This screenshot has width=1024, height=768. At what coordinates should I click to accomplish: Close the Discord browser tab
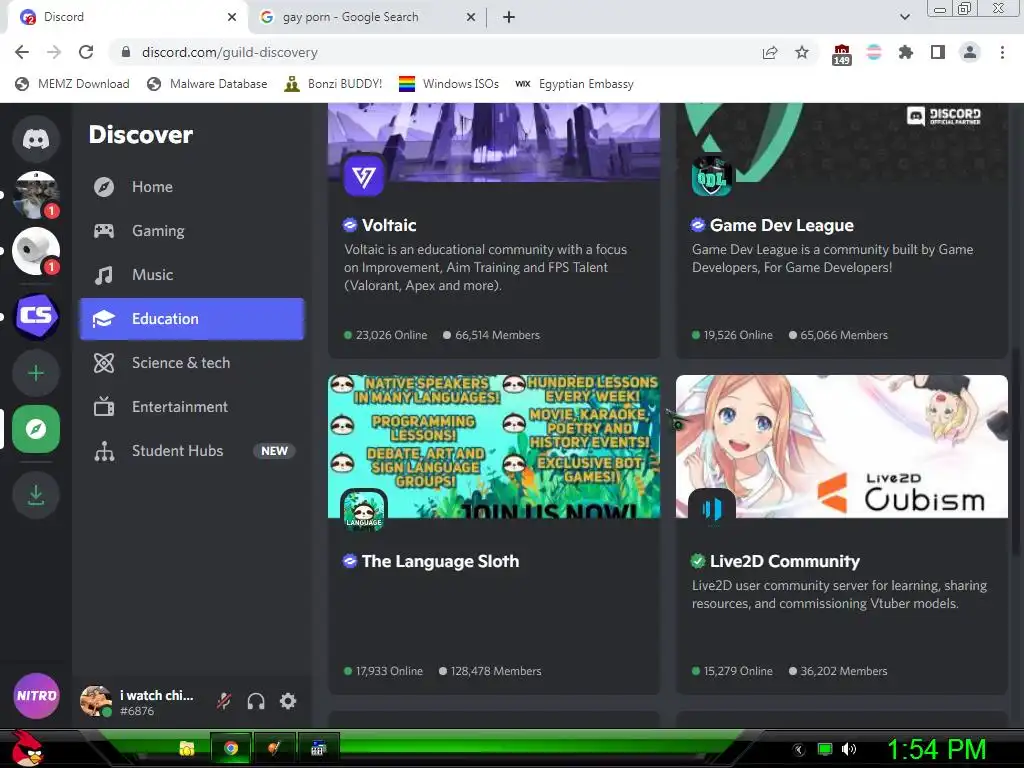tap(232, 17)
